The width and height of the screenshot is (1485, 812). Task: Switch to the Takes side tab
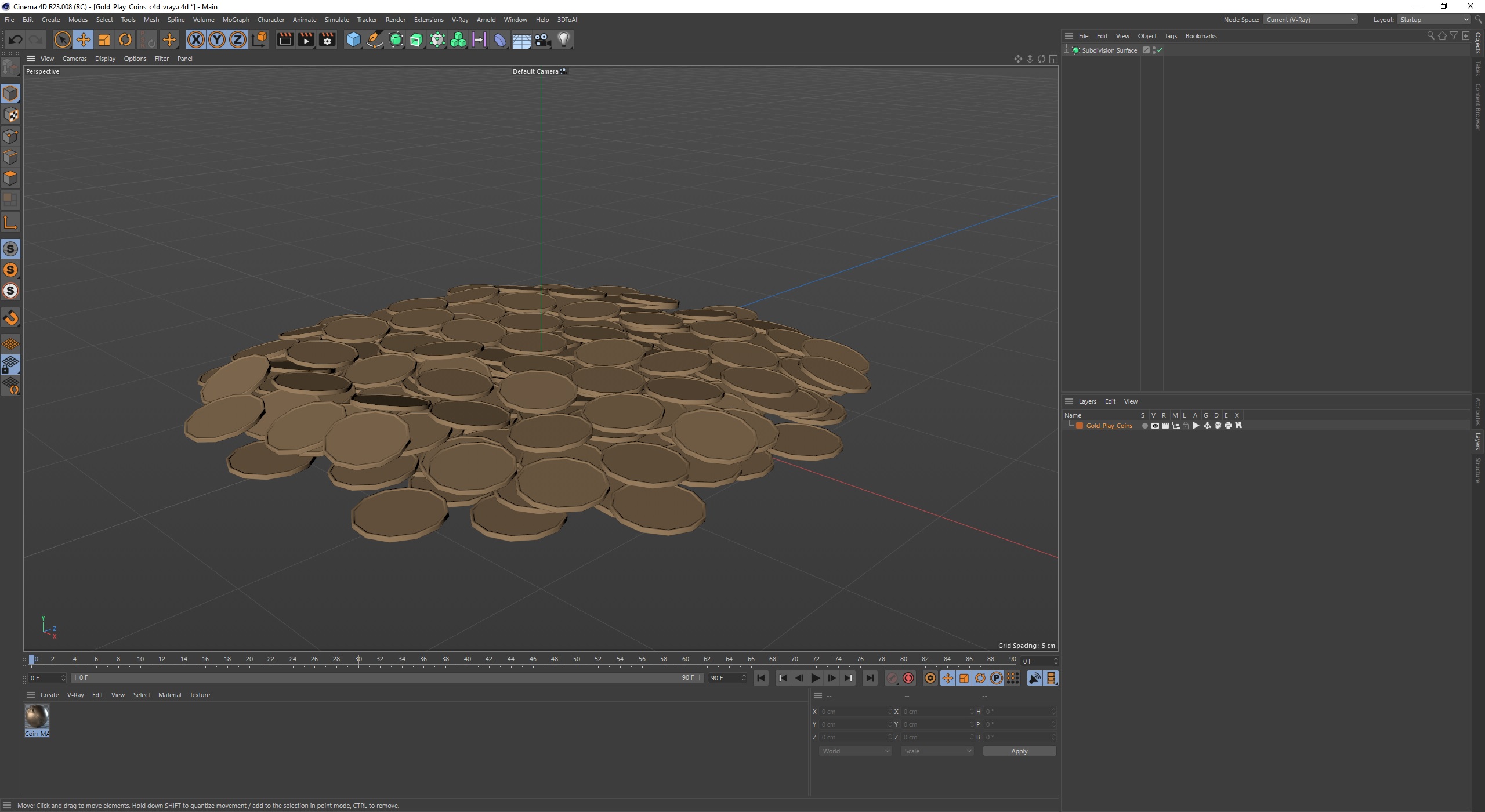pos(1478,68)
